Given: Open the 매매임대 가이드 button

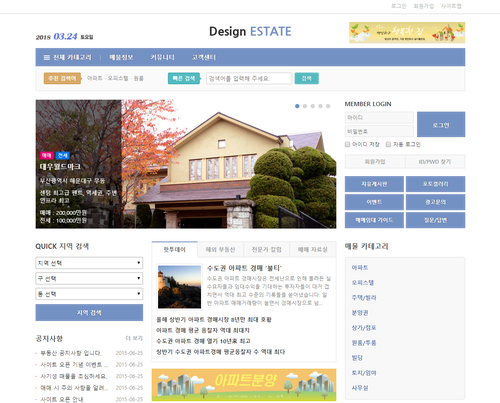Looking at the screenshot, I should pyautogui.click(x=374, y=220).
